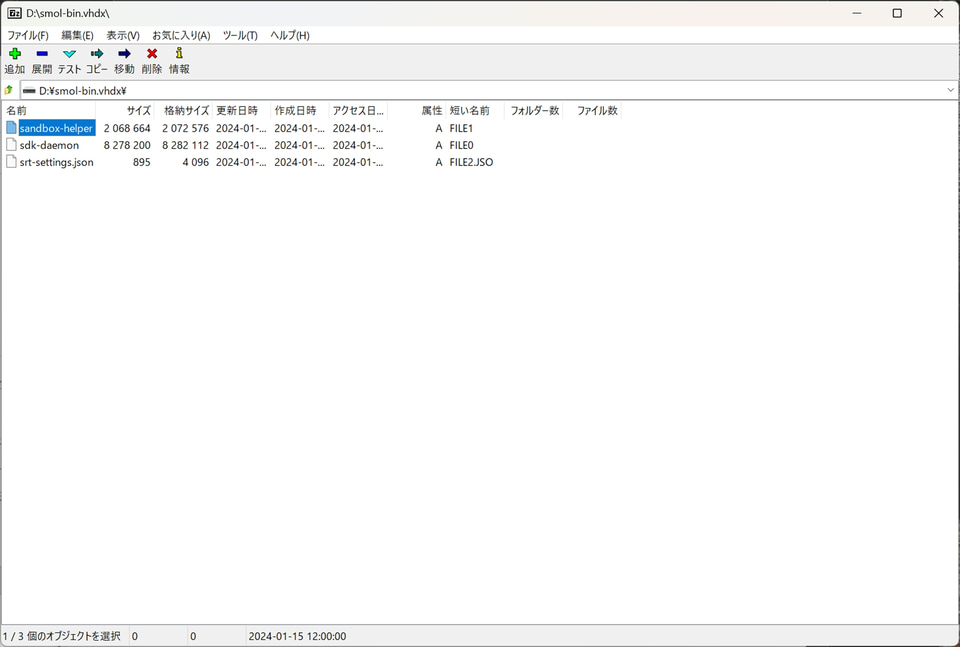960x647 pixels.
Task: Click size value 8 278 200
Action: (127, 145)
